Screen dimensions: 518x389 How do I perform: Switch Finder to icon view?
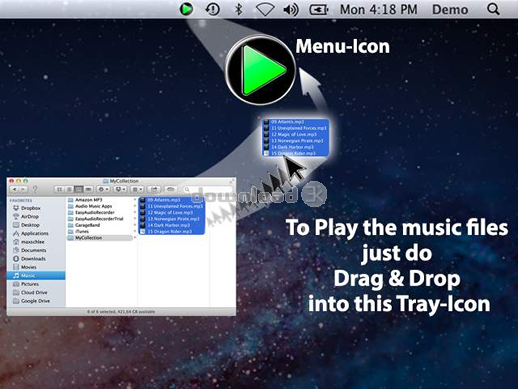click(59, 189)
